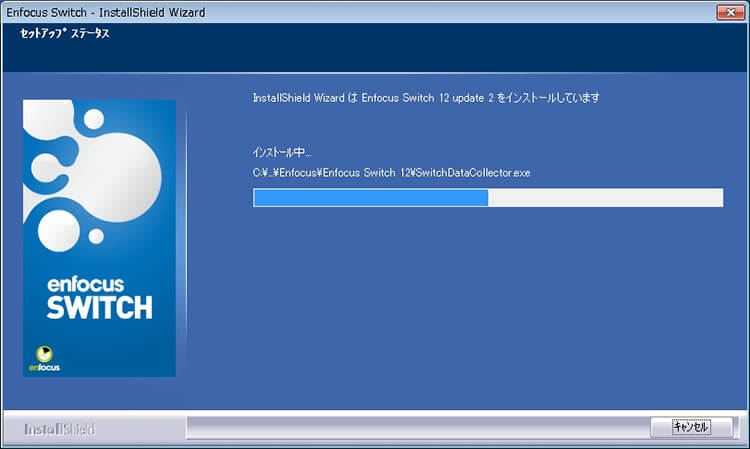750x449 pixels.
Task: Click the インストール中... status text
Action: (x=282, y=152)
